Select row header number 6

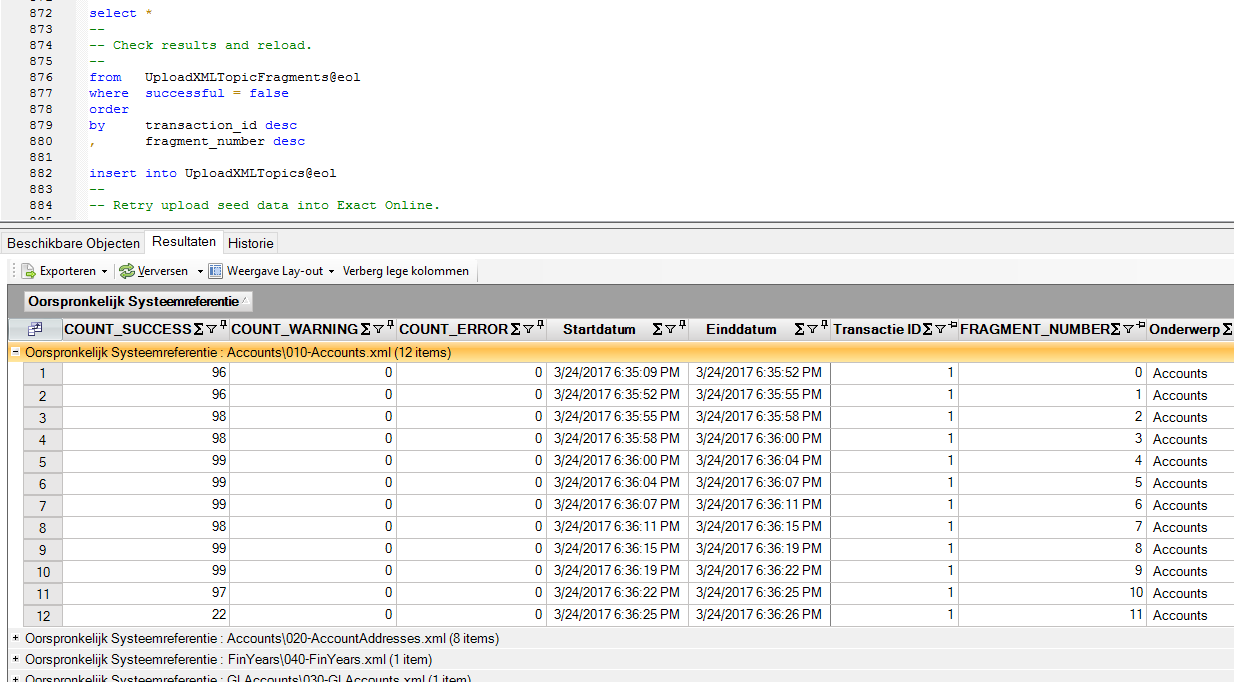point(42,483)
